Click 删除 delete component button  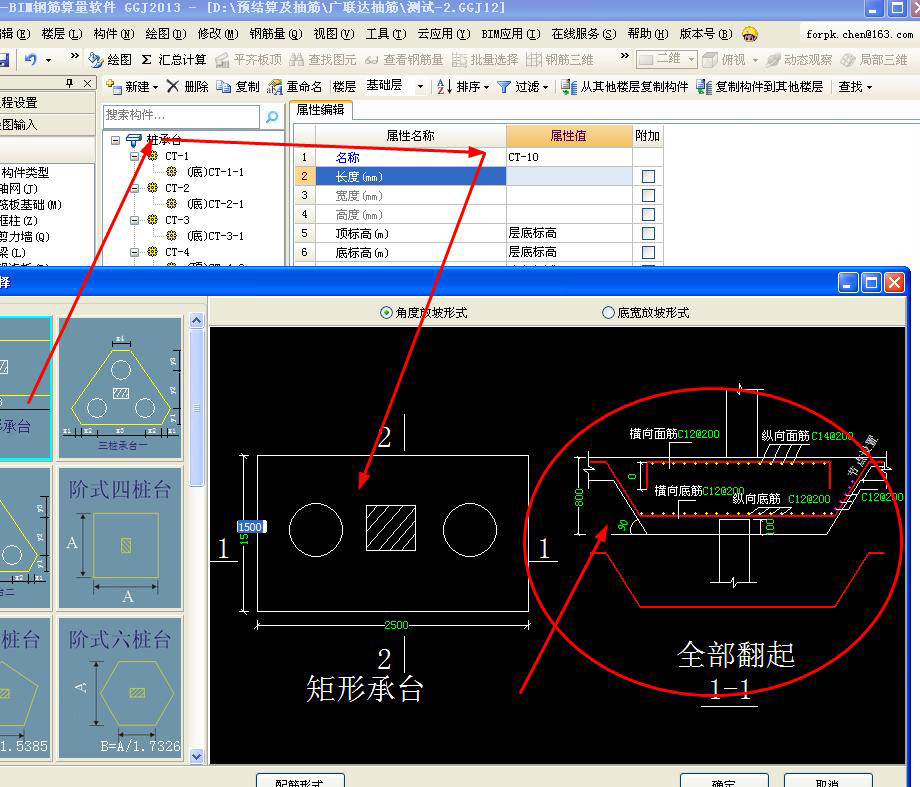[187, 87]
